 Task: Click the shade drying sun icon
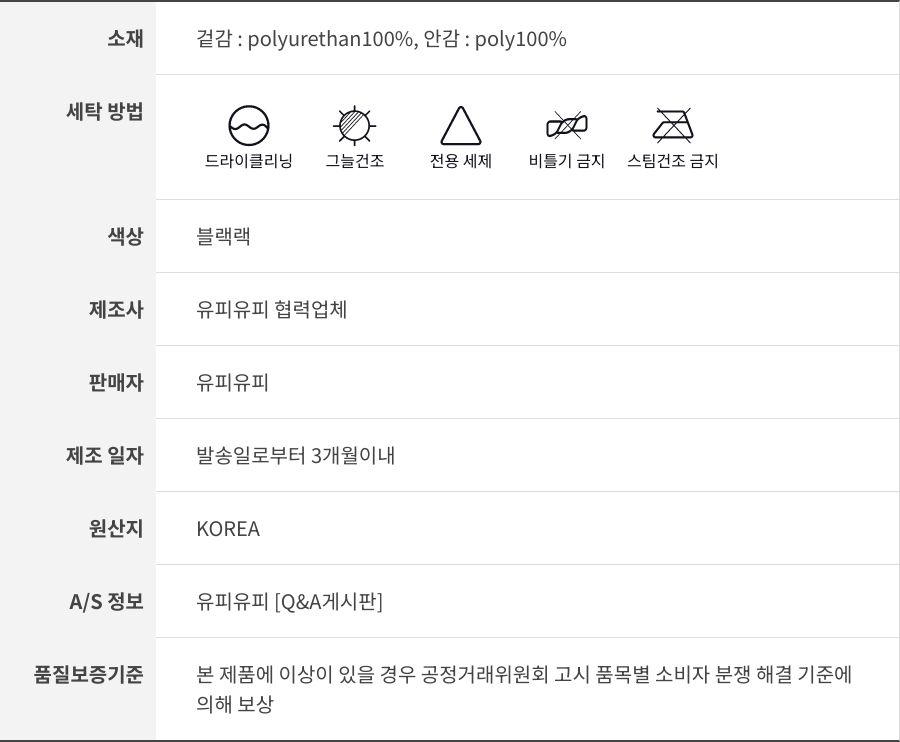pos(354,126)
